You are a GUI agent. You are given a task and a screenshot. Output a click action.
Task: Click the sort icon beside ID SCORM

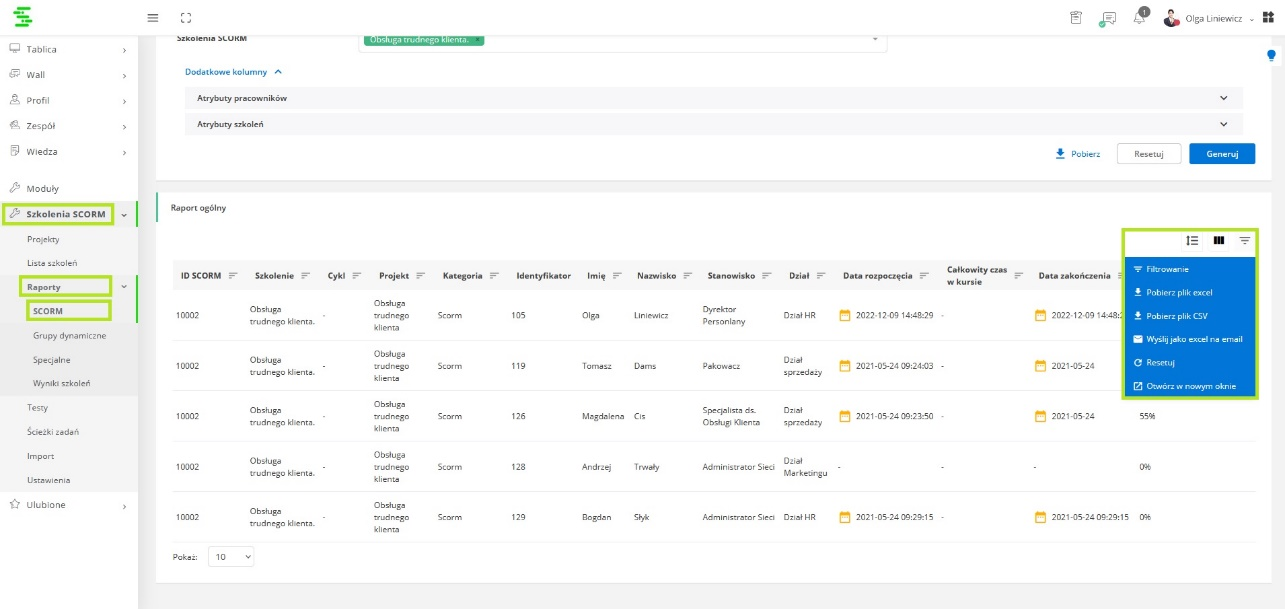(x=233, y=275)
